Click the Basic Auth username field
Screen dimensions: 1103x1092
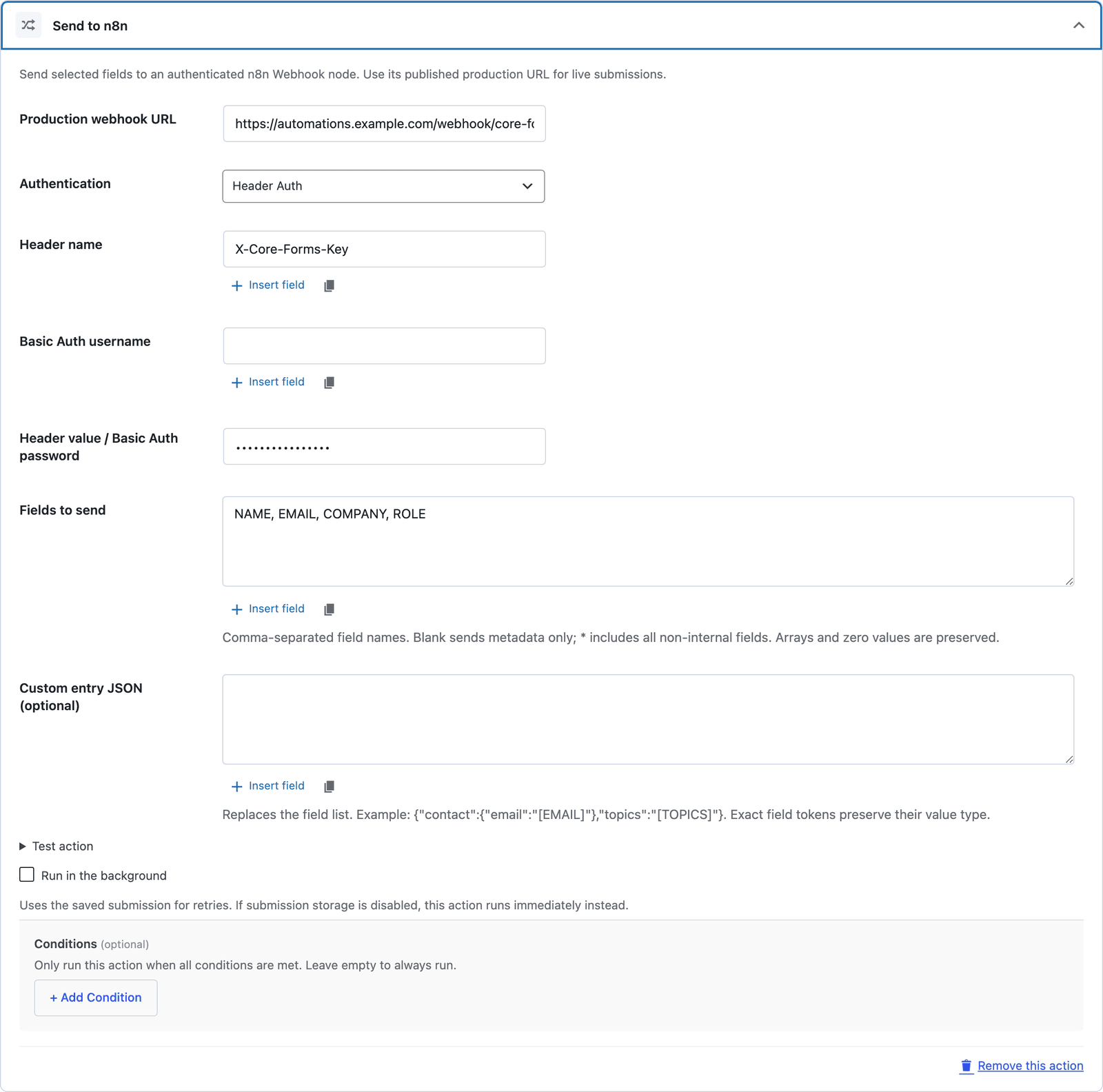[384, 345]
